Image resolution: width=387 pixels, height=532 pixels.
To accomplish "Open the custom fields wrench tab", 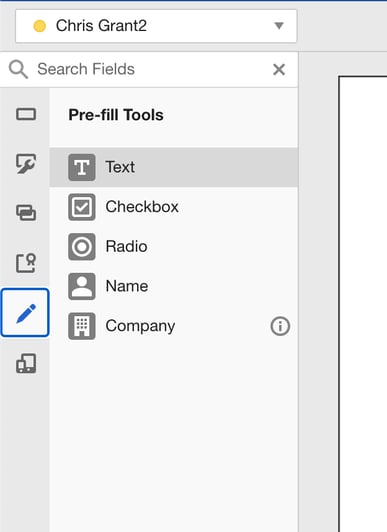I will [26, 164].
